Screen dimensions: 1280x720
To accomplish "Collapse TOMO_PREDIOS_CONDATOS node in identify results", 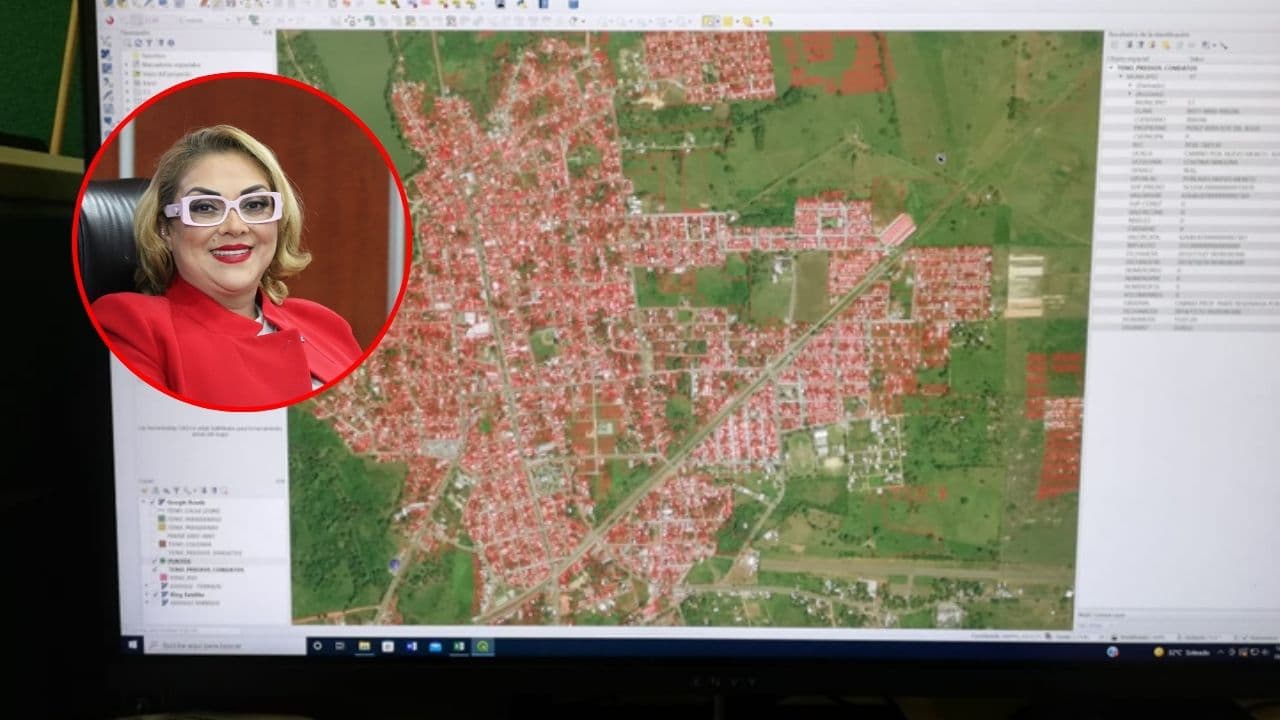I will [x=1110, y=68].
